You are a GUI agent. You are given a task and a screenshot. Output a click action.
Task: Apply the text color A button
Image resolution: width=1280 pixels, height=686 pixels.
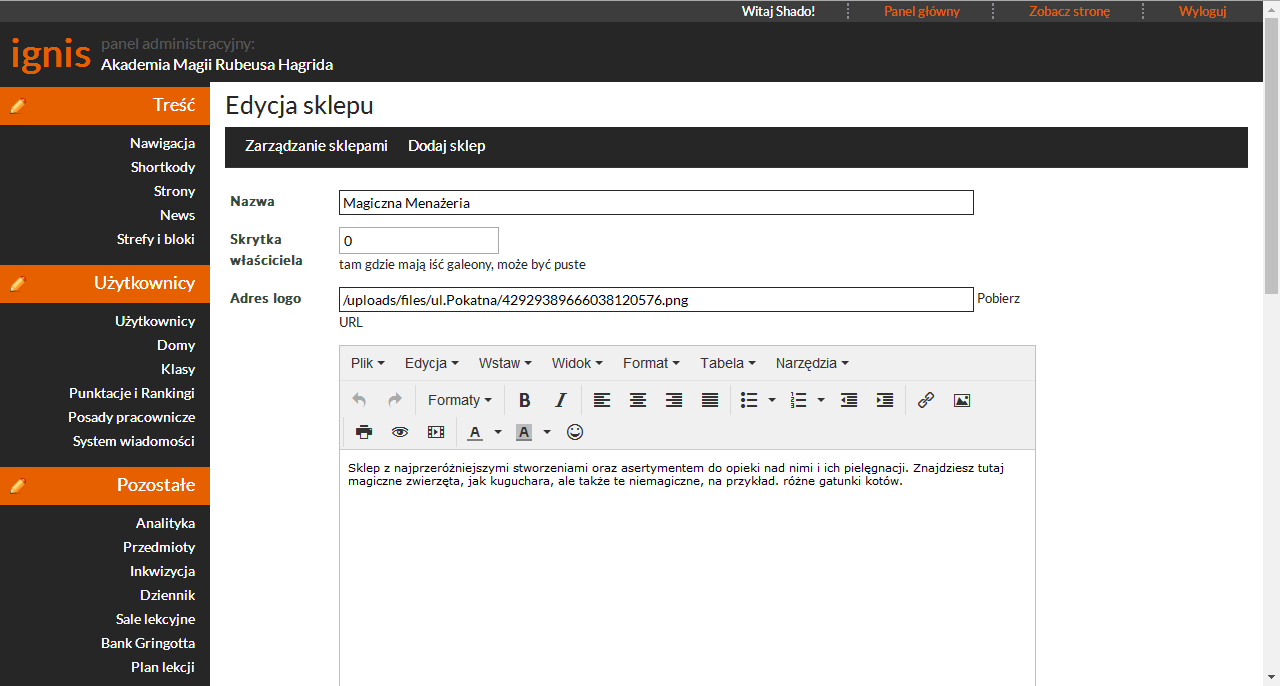(x=474, y=432)
